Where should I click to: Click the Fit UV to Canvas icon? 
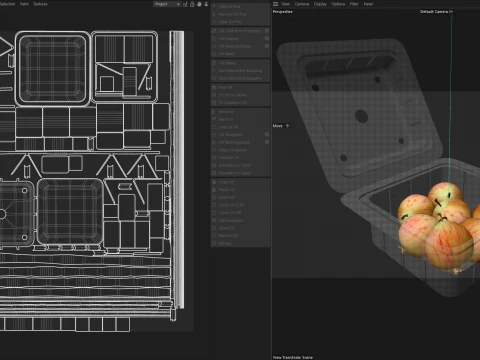(214, 95)
